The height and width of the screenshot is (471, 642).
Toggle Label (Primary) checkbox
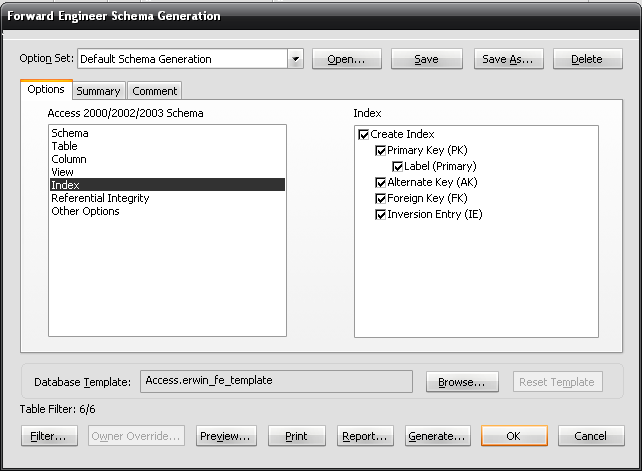point(397,167)
